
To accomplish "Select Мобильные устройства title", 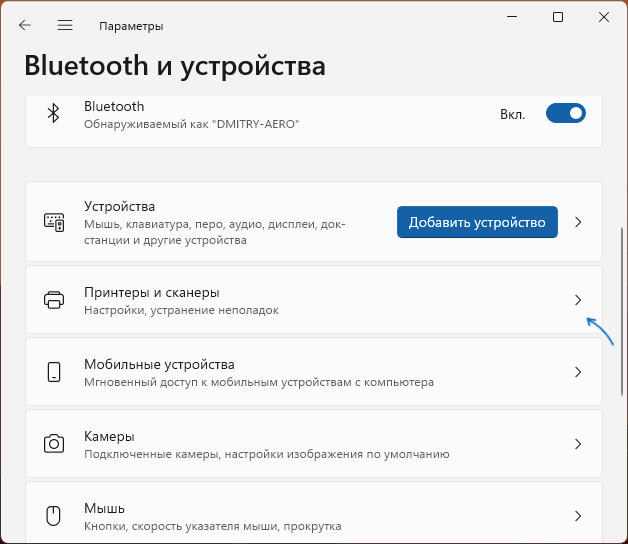I will tap(159, 365).
